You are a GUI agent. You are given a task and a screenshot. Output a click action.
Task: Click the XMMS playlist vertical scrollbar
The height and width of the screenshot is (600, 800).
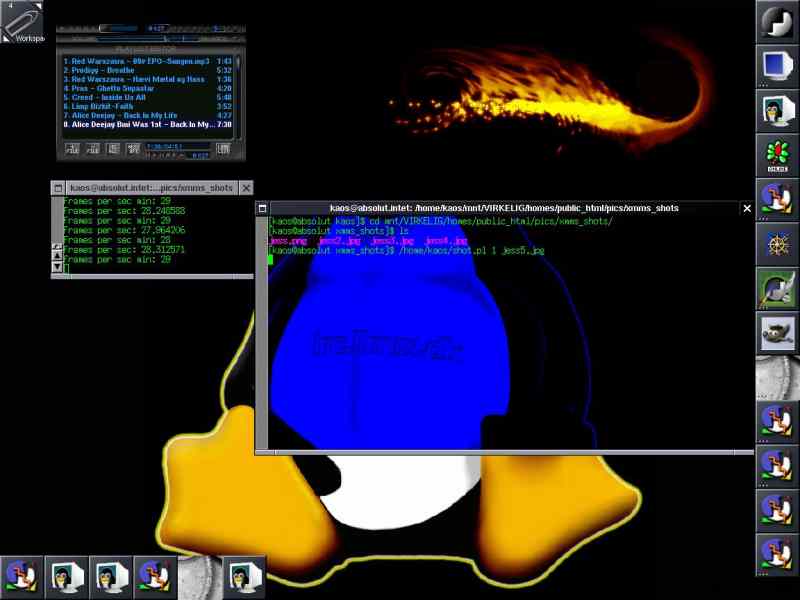[238, 95]
